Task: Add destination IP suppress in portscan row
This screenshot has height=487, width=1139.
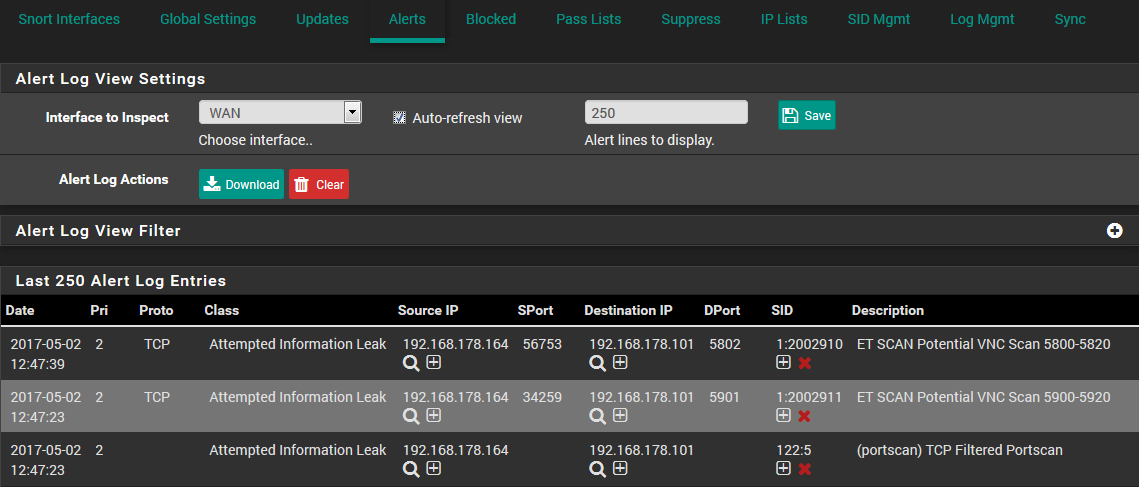Action: tap(620, 468)
